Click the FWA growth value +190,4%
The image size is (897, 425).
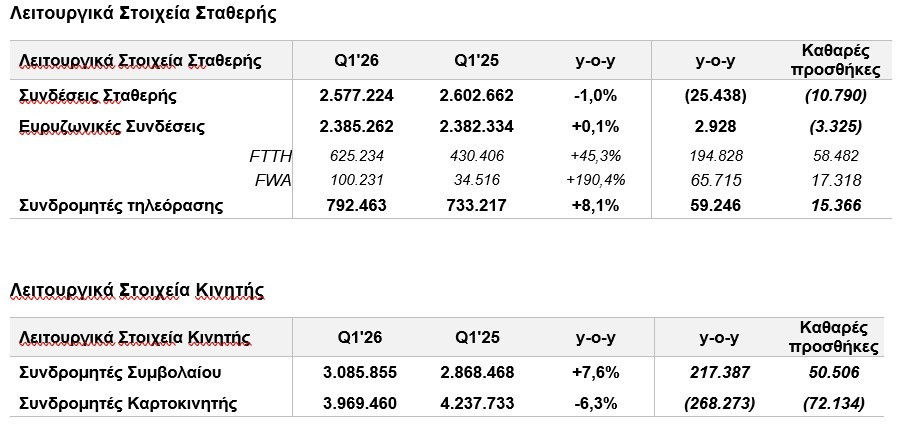(596, 180)
